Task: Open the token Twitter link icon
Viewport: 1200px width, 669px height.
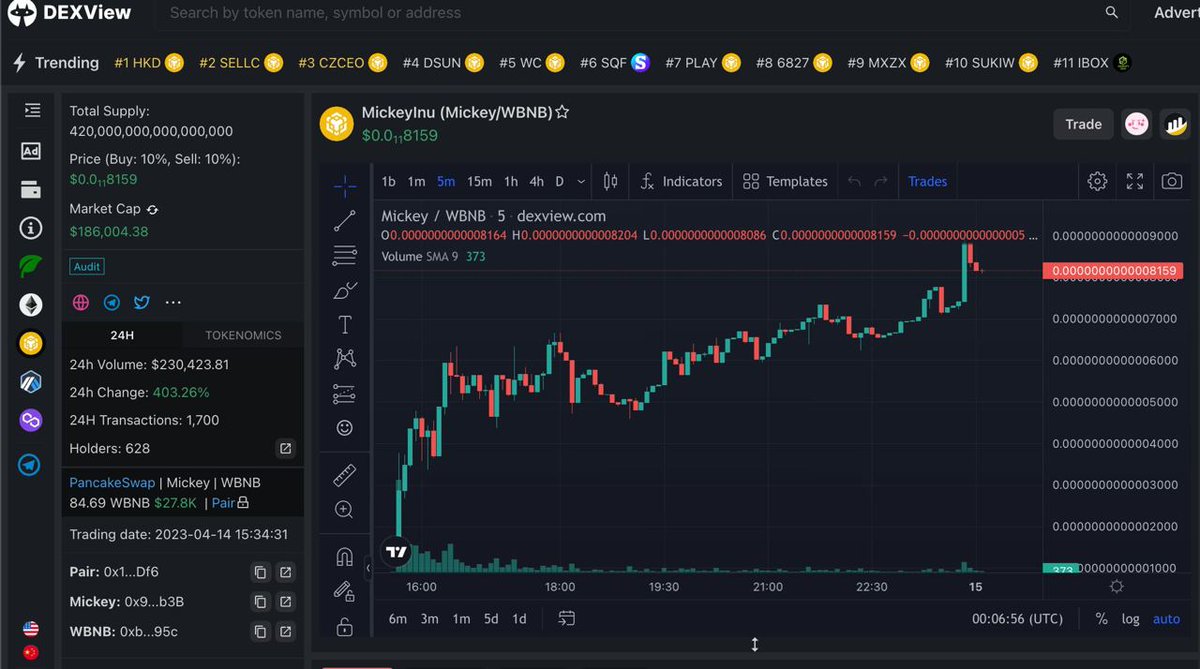Action: 142,302
